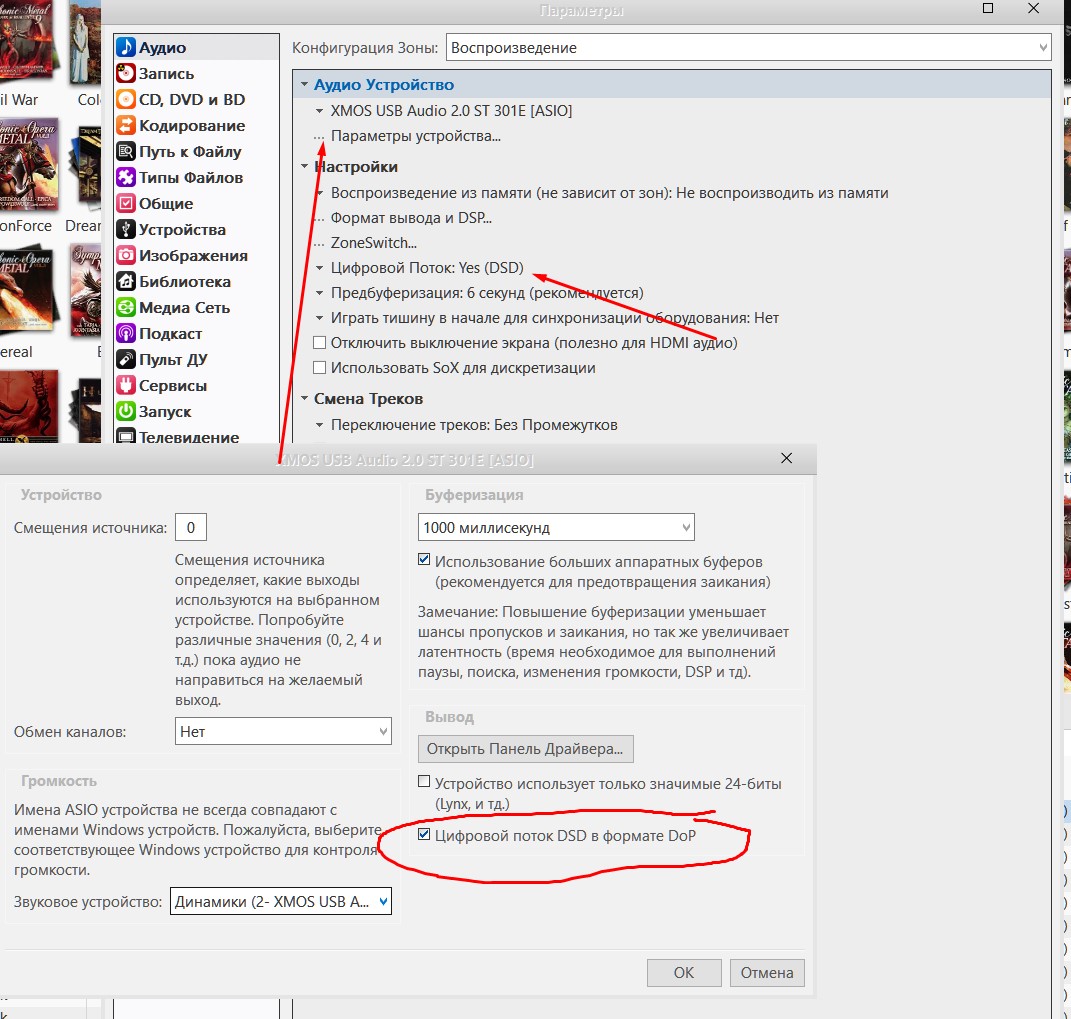Click the Открыть Панель Драйвера button
This screenshot has height=1019, width=1071.
[x=525, y=749]
